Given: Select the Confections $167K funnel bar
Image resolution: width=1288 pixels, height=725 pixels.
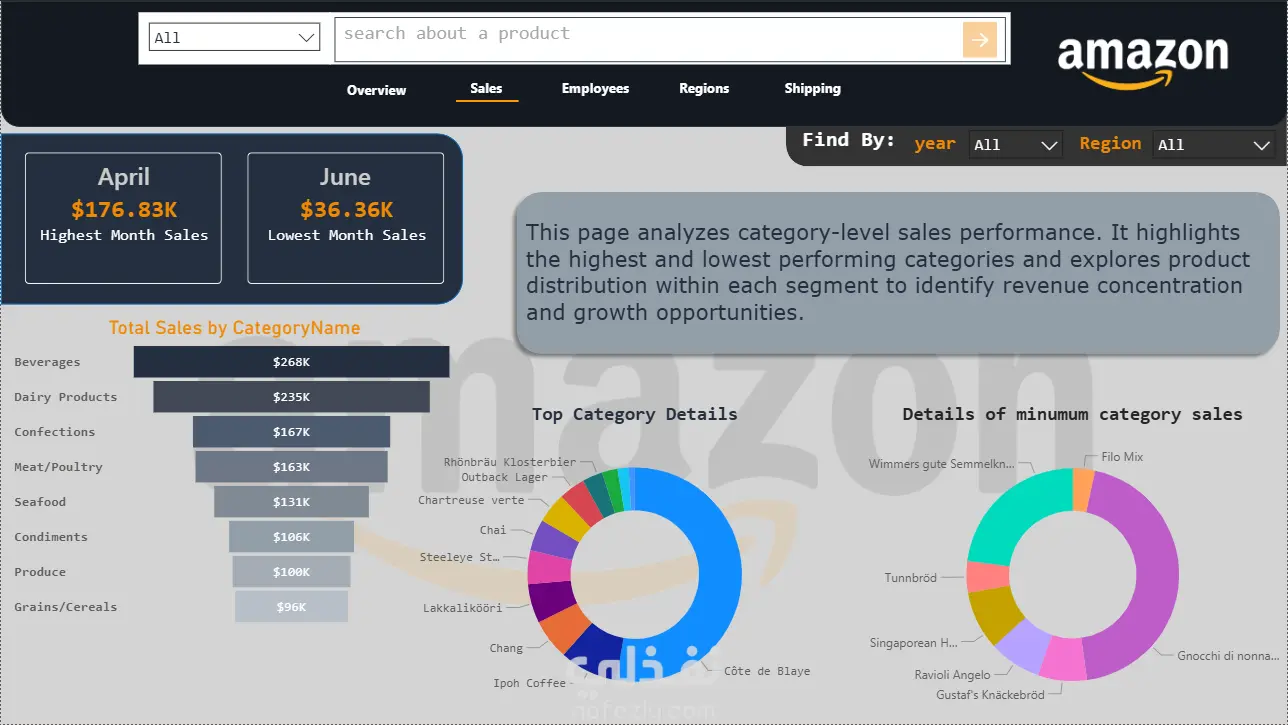Looking at the screenshot, I should pyautogui.click(x=291, y=432).
